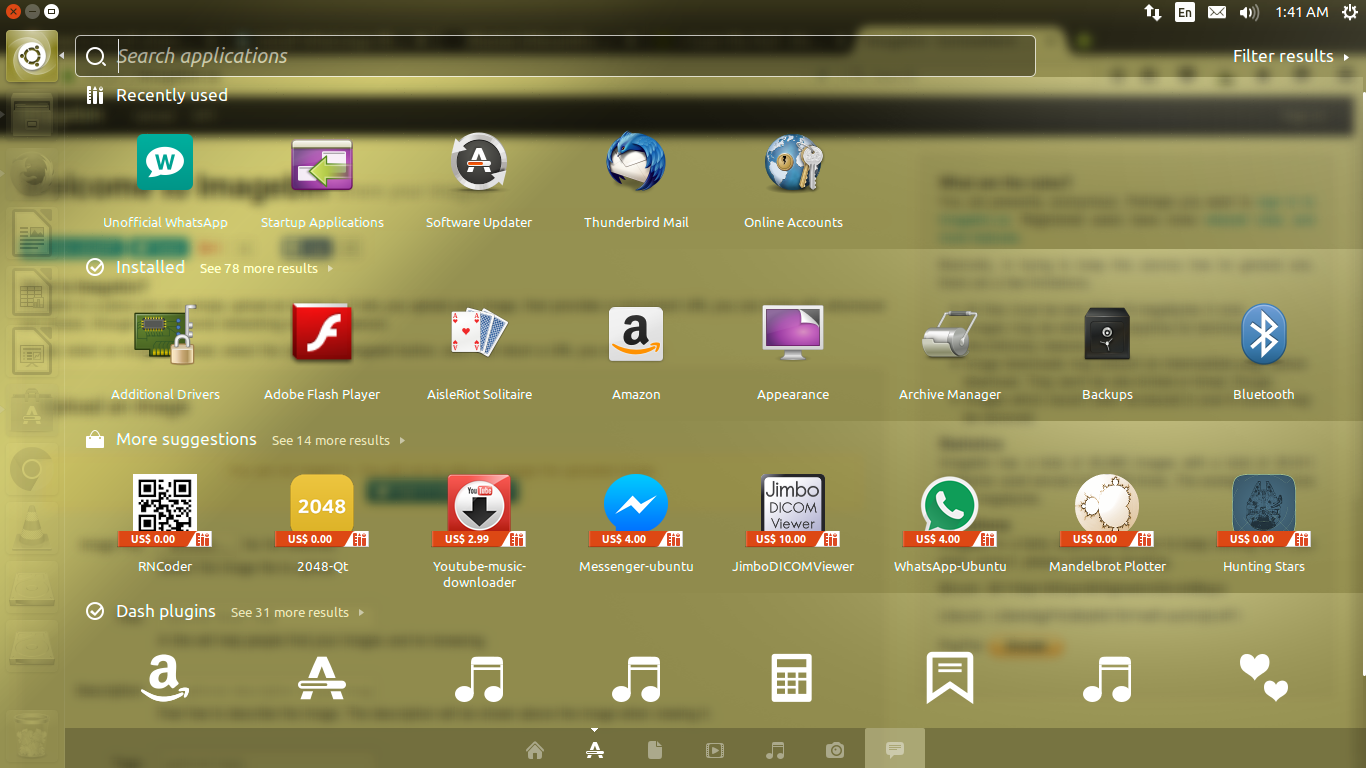
Task: Launch Adobe Flash Player
Action: [x=322, y=352]
